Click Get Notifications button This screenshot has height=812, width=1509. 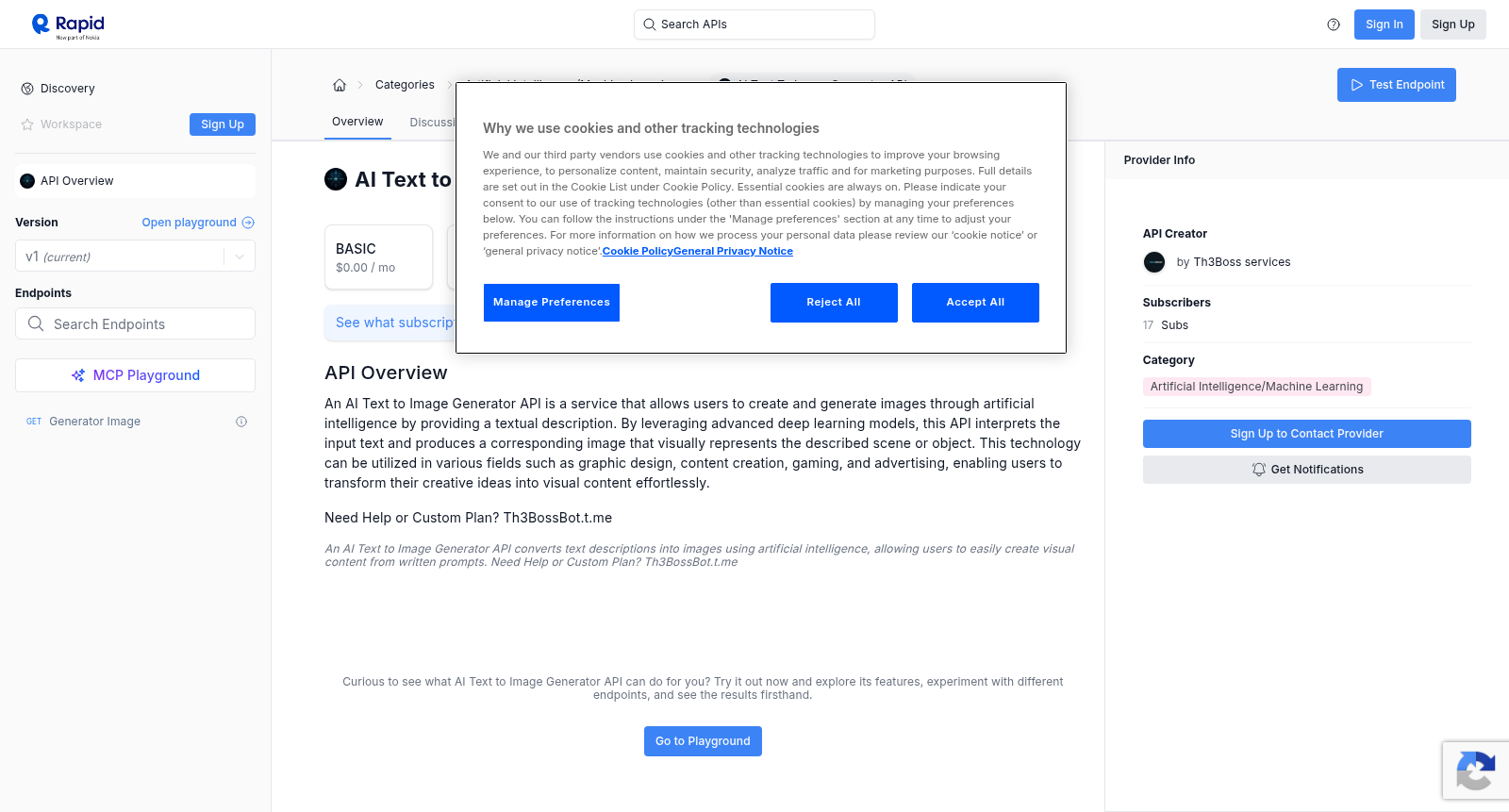click(1306, 470)
